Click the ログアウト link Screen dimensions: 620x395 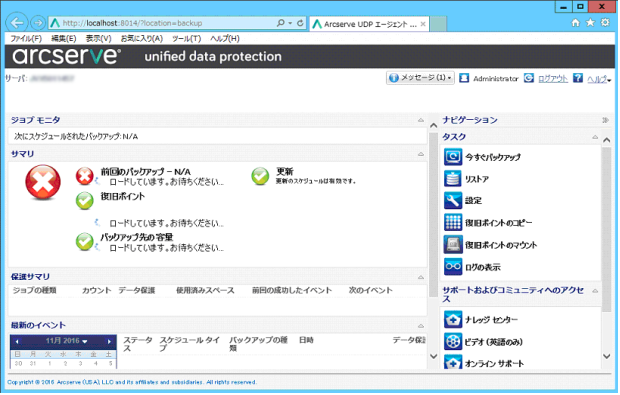(553, 79)
